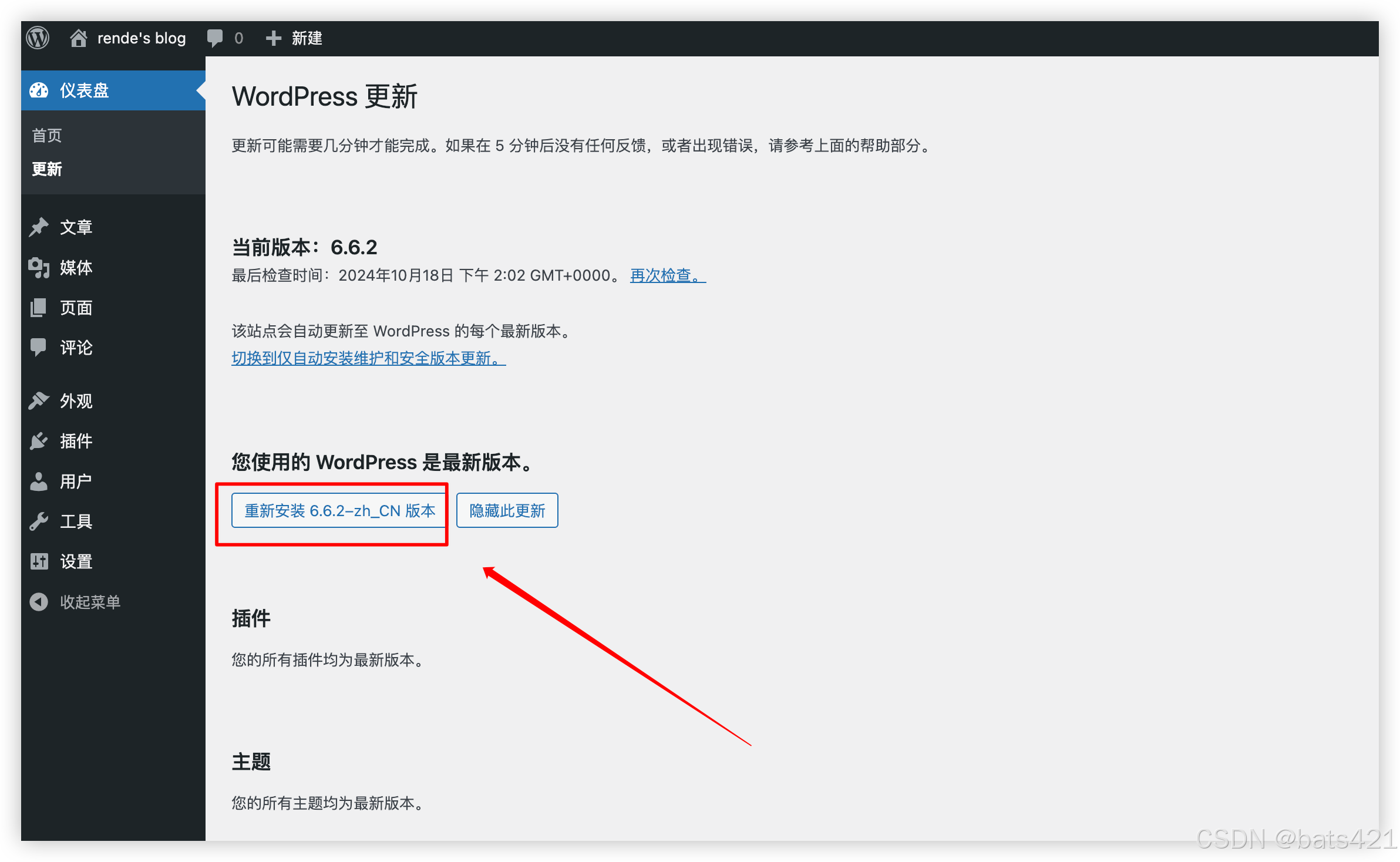Click the 设置 sliders icon
The image size is (1400, 862).
(x=39, y=561)
